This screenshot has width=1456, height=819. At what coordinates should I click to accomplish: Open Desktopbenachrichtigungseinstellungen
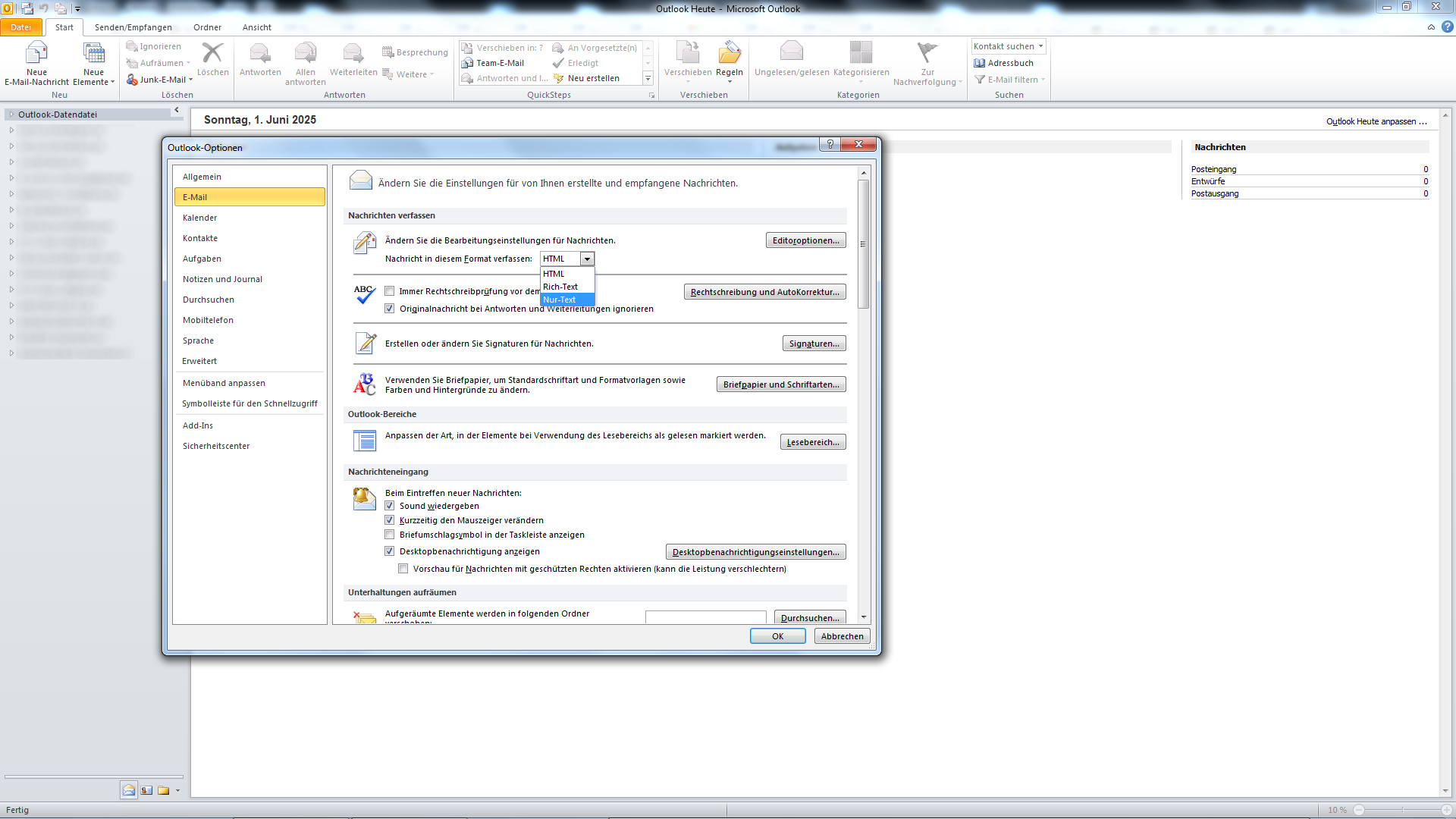click(755, 551)
